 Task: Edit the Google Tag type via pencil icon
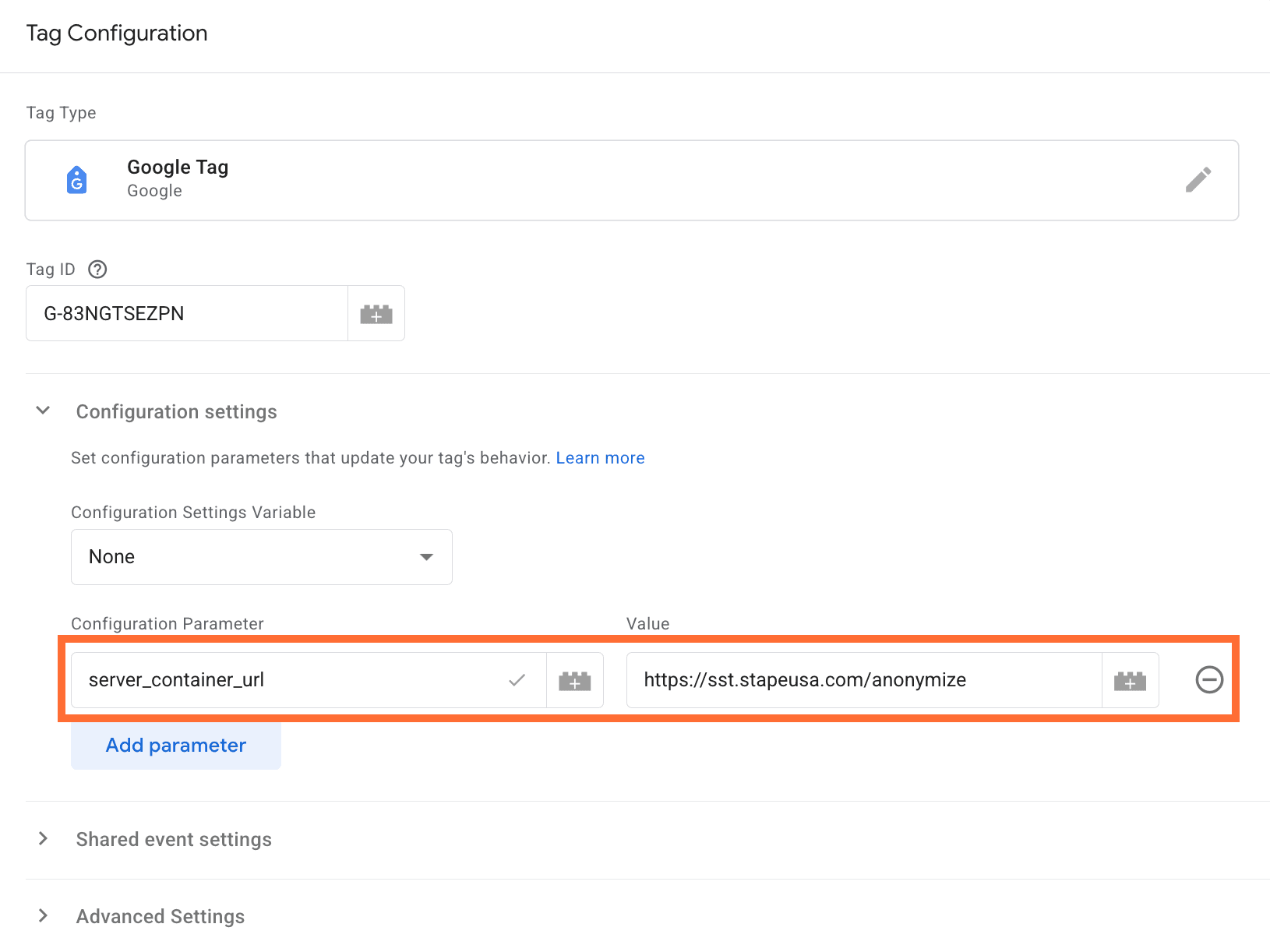point(1199,180)
